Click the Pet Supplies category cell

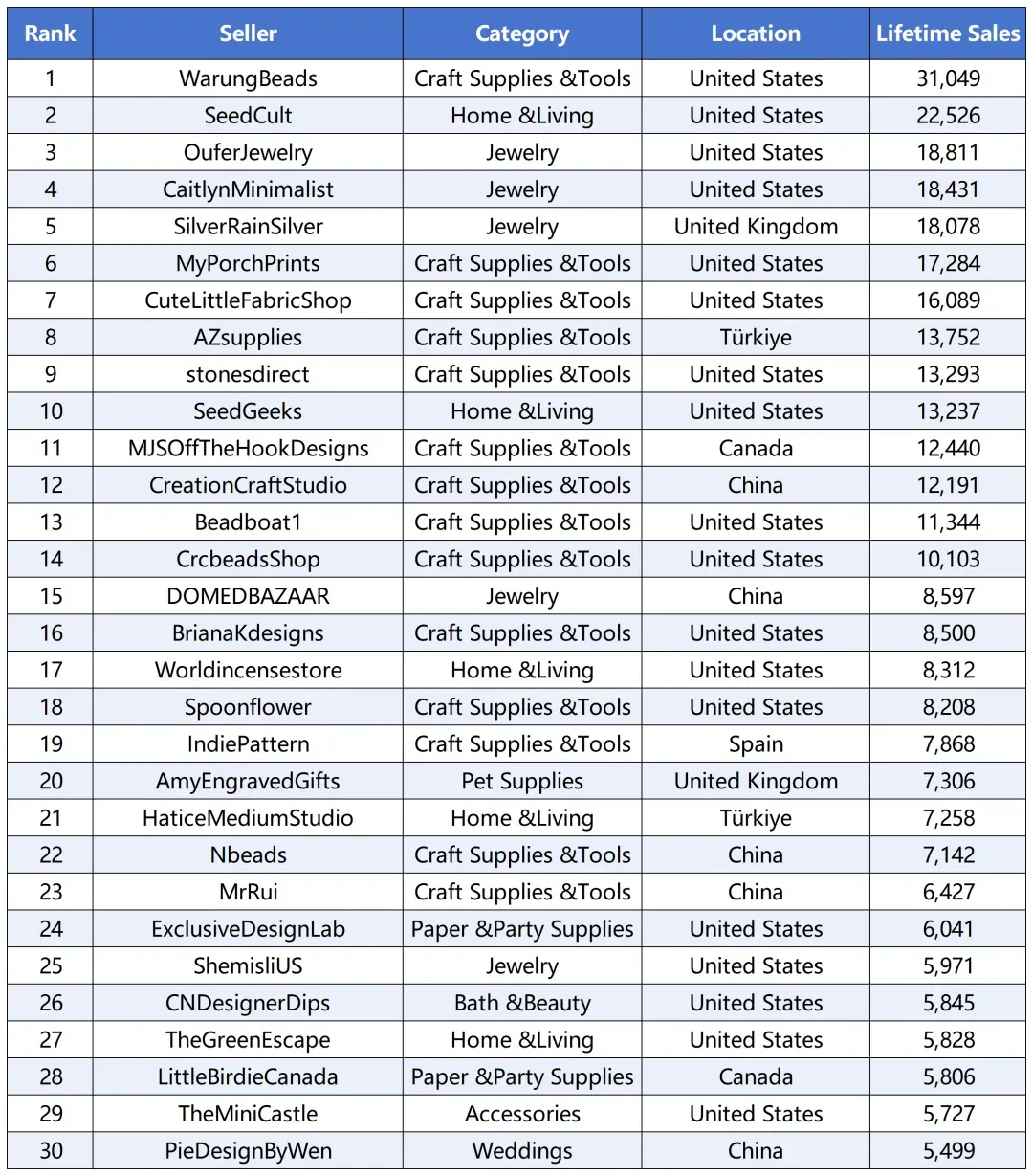(522, 782)
